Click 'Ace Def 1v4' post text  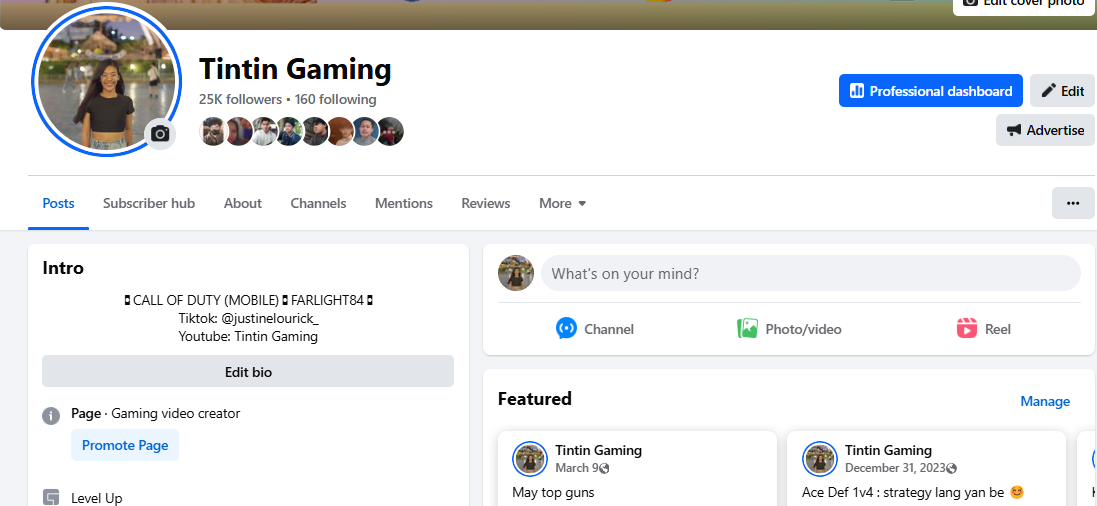913,492
